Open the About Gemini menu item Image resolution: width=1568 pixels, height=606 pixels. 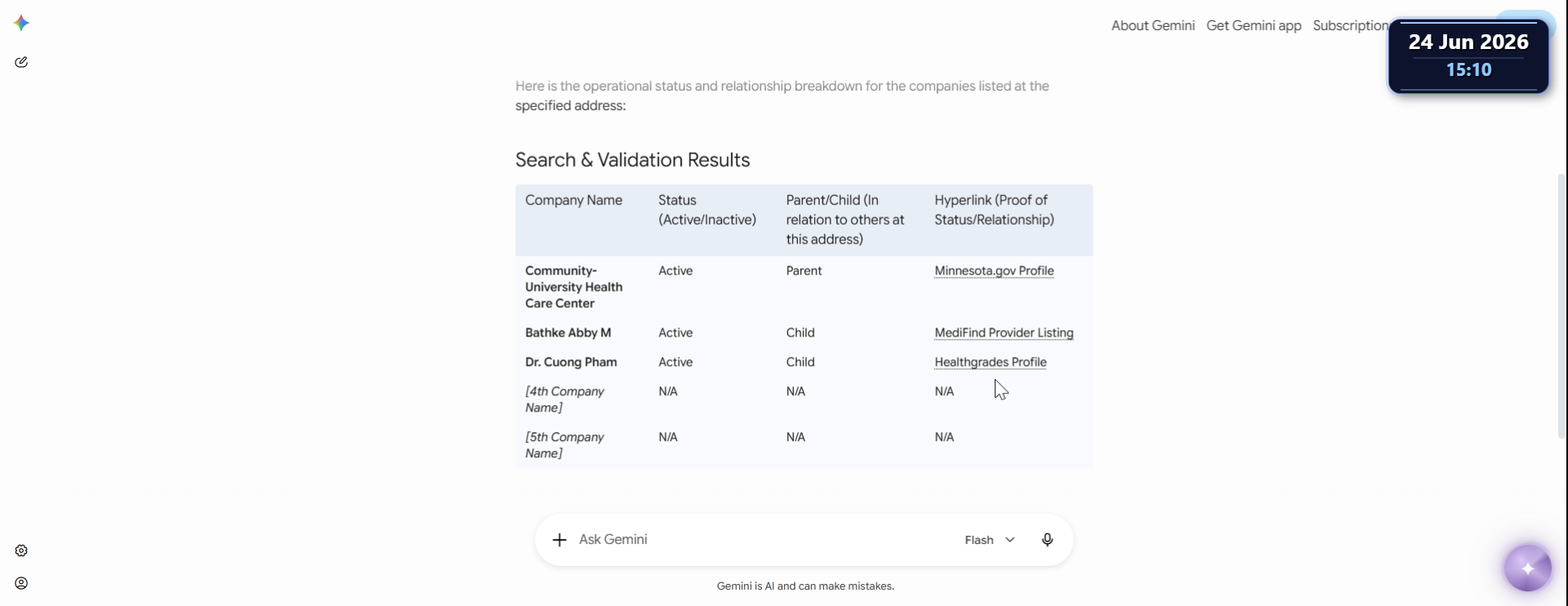1152,25
